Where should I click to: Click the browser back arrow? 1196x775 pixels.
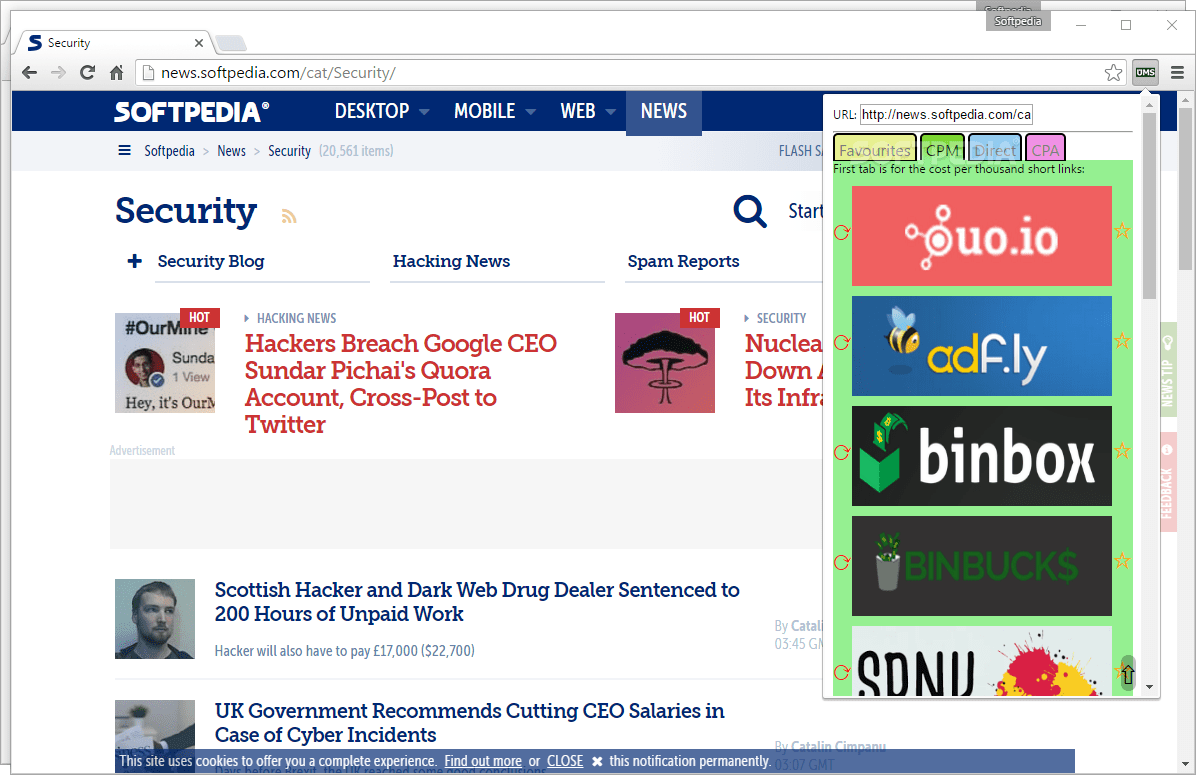[30, 72]
